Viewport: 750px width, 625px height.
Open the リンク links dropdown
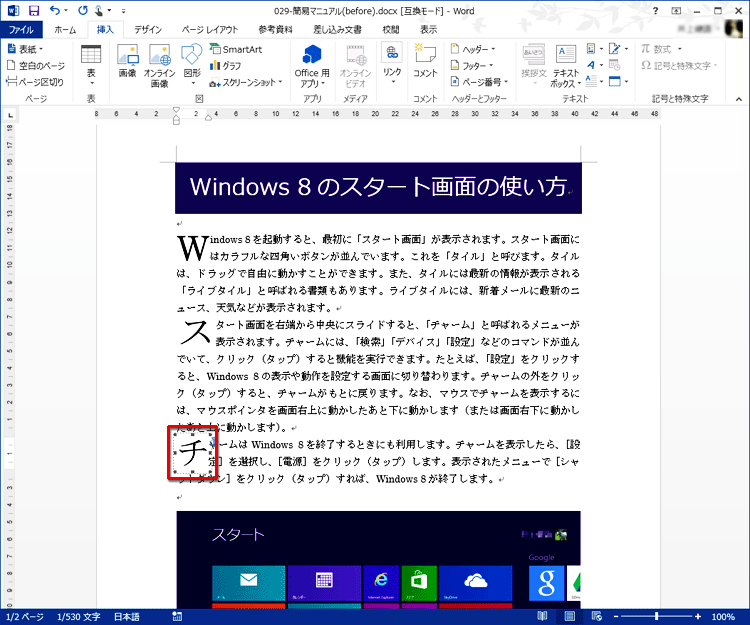coord(392,65)
